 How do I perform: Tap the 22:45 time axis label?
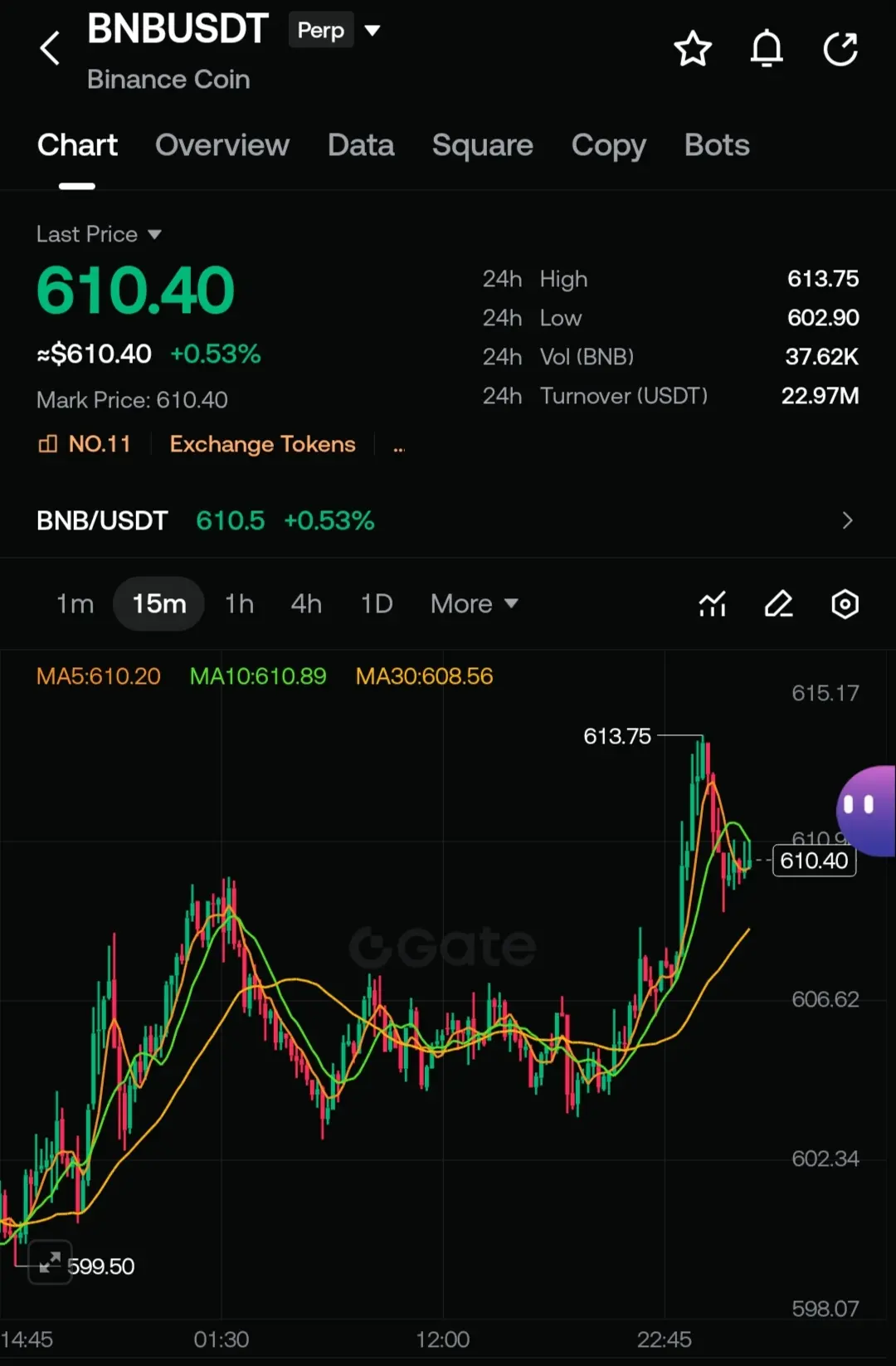point(664,1339)
